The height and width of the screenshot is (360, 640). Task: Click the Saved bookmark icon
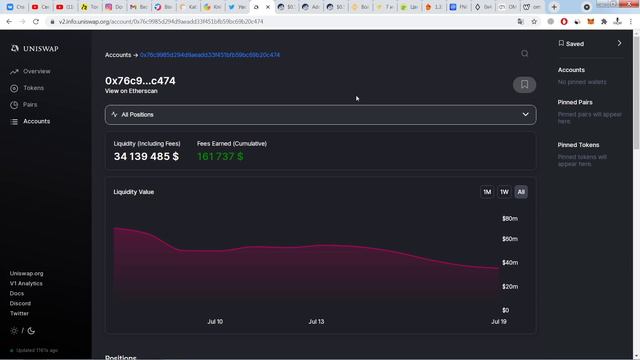pyautogui.click(x=561, y=43)
